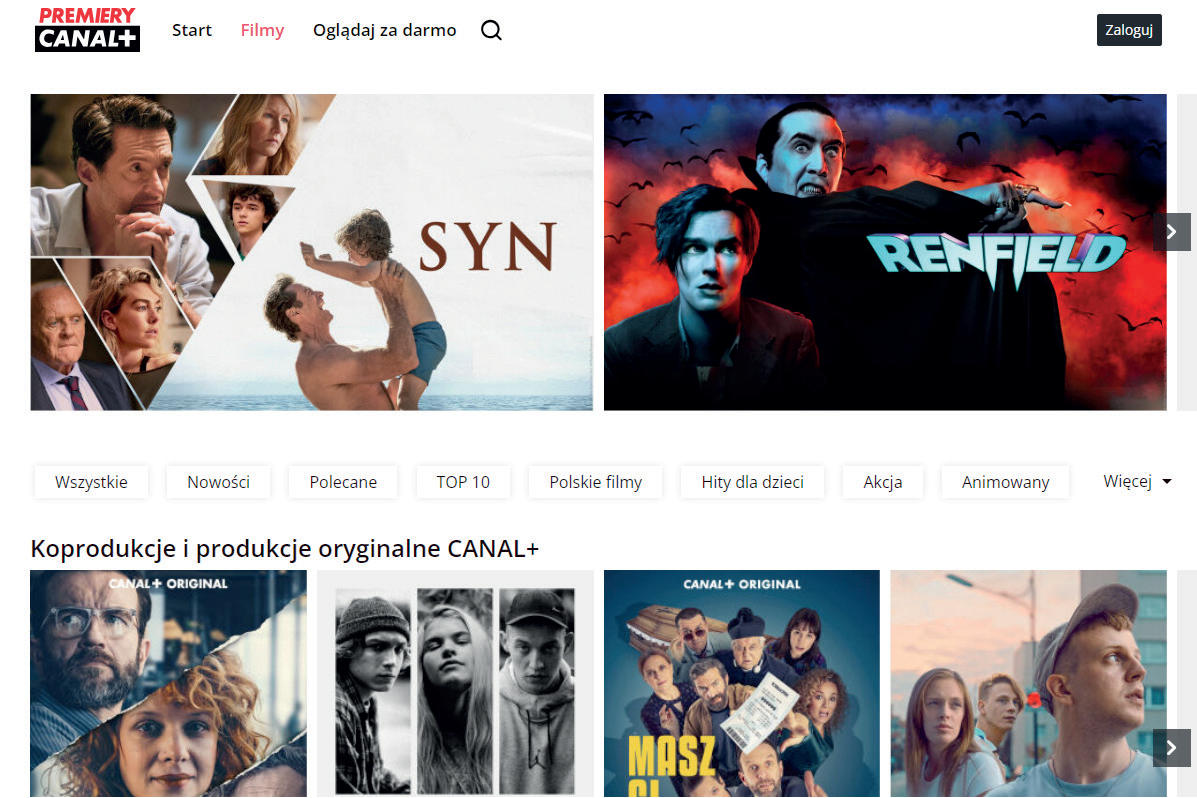Open the SYN movie banner
Image resolution: width=1197 pixels, height=798 pixels.
(311, 252)
